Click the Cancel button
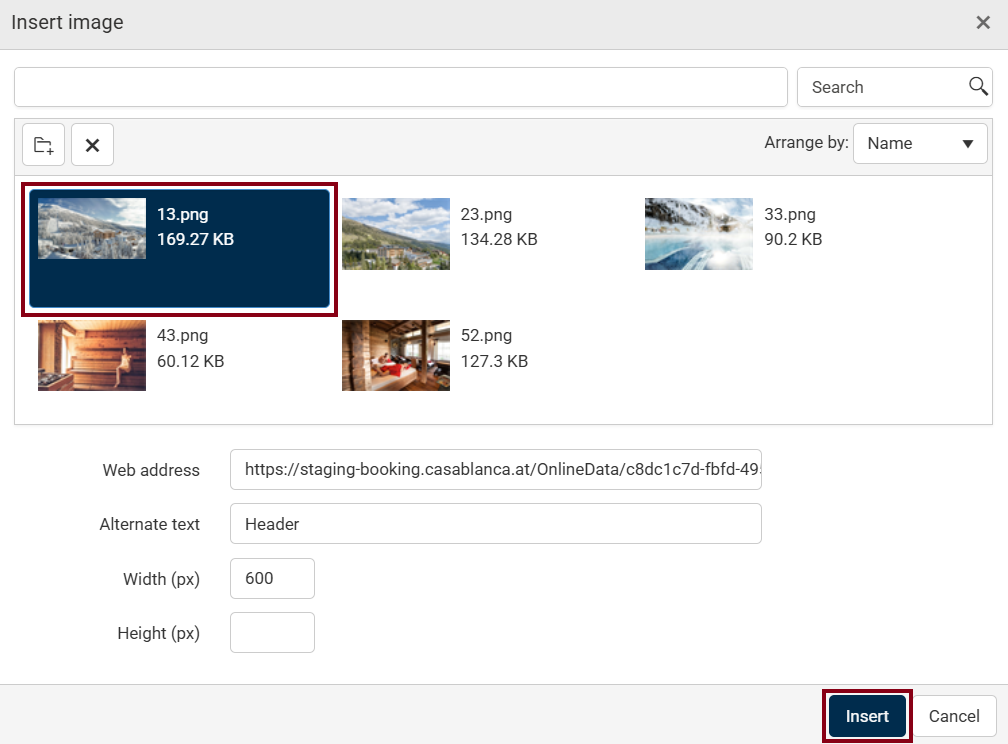This screenshot has height=744, width=1008. pos(954,716)
